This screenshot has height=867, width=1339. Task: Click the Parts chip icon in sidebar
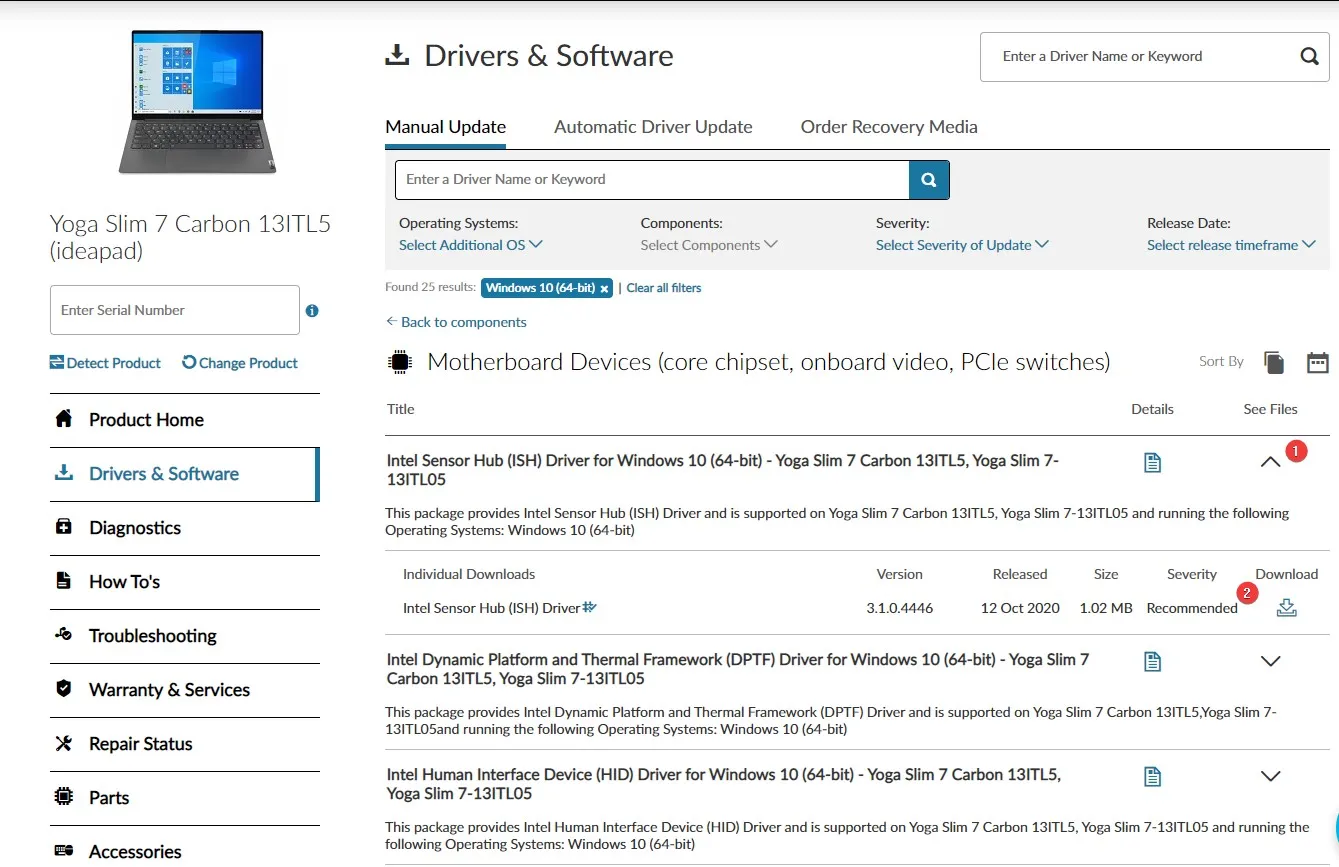click(64, 797)
